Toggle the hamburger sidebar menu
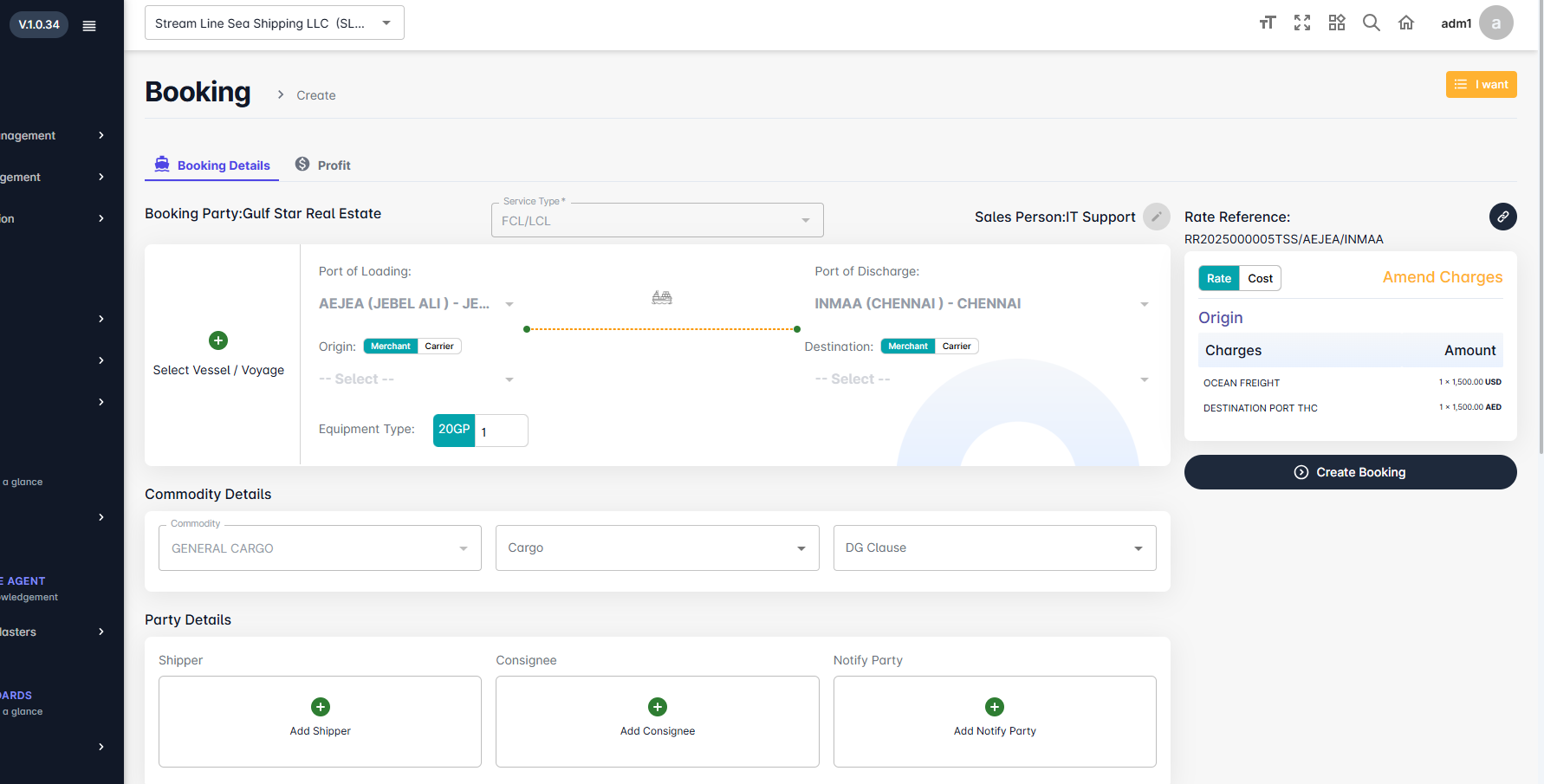The width and height of the screenshot is (1544, 784). tap(89, 26)
